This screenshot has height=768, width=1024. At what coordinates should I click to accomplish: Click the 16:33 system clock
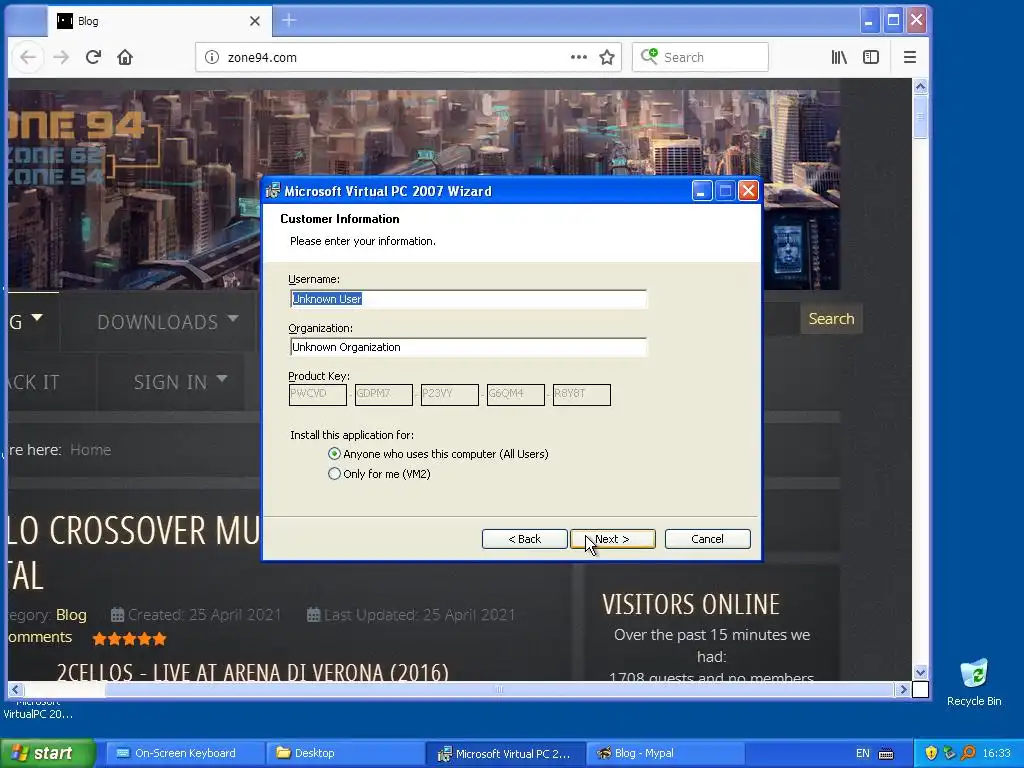(x=997, y=753)
